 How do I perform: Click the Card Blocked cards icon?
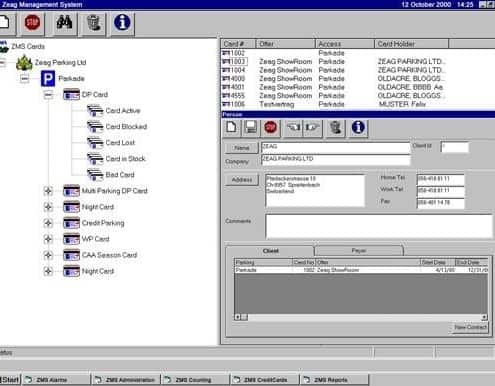point(95,127)
